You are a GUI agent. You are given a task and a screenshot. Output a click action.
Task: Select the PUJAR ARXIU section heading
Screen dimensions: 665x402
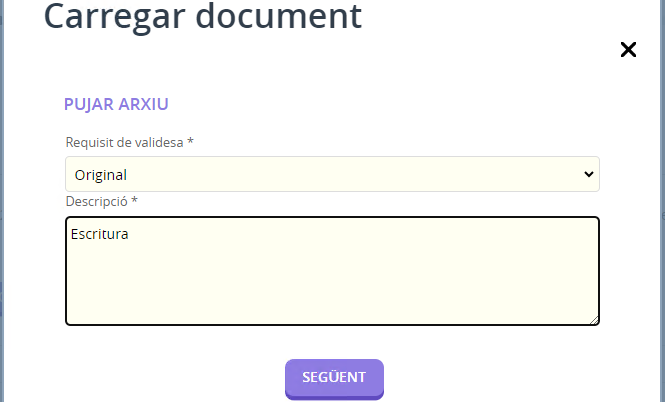tap(116, 104)
